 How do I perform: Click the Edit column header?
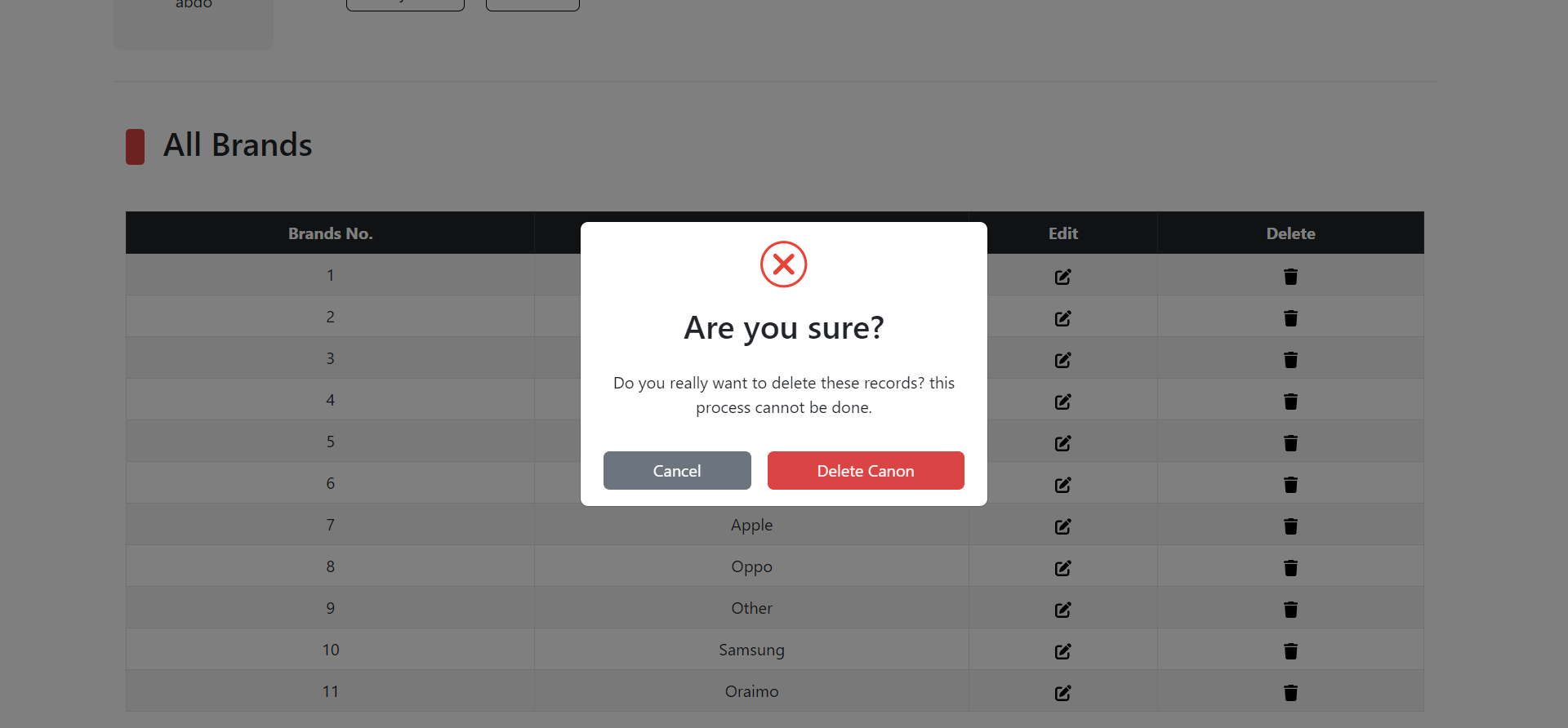(1062, 233)
